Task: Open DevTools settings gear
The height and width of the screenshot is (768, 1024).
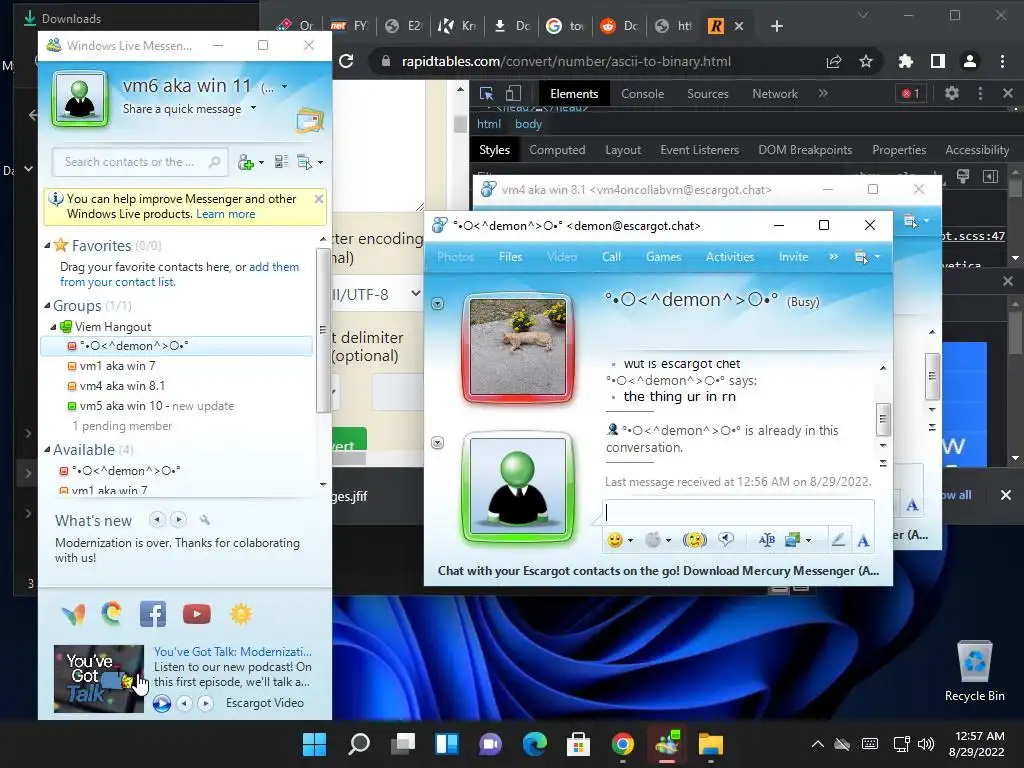Action: [x=952, y=93]
